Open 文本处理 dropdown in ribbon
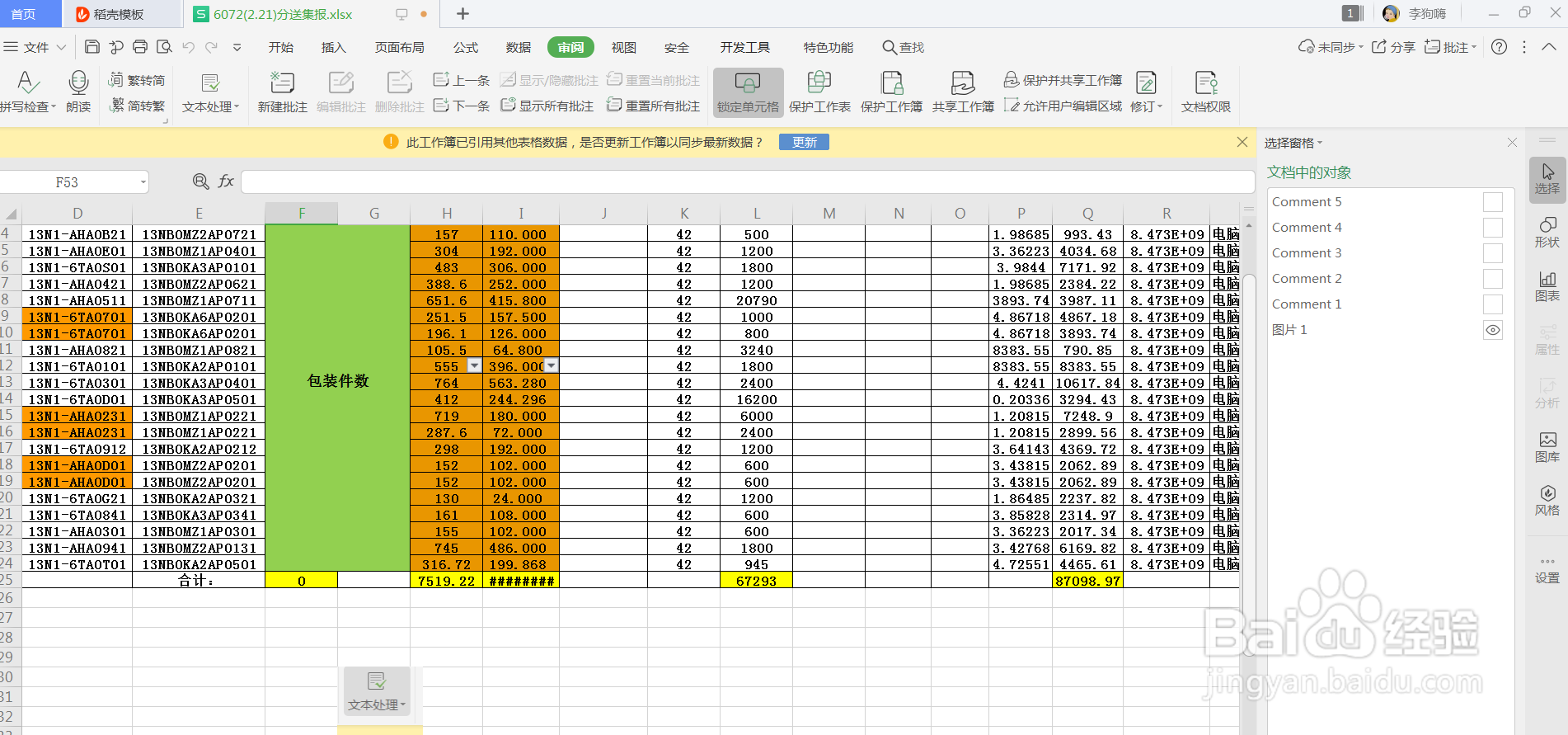 coord(210,92)
